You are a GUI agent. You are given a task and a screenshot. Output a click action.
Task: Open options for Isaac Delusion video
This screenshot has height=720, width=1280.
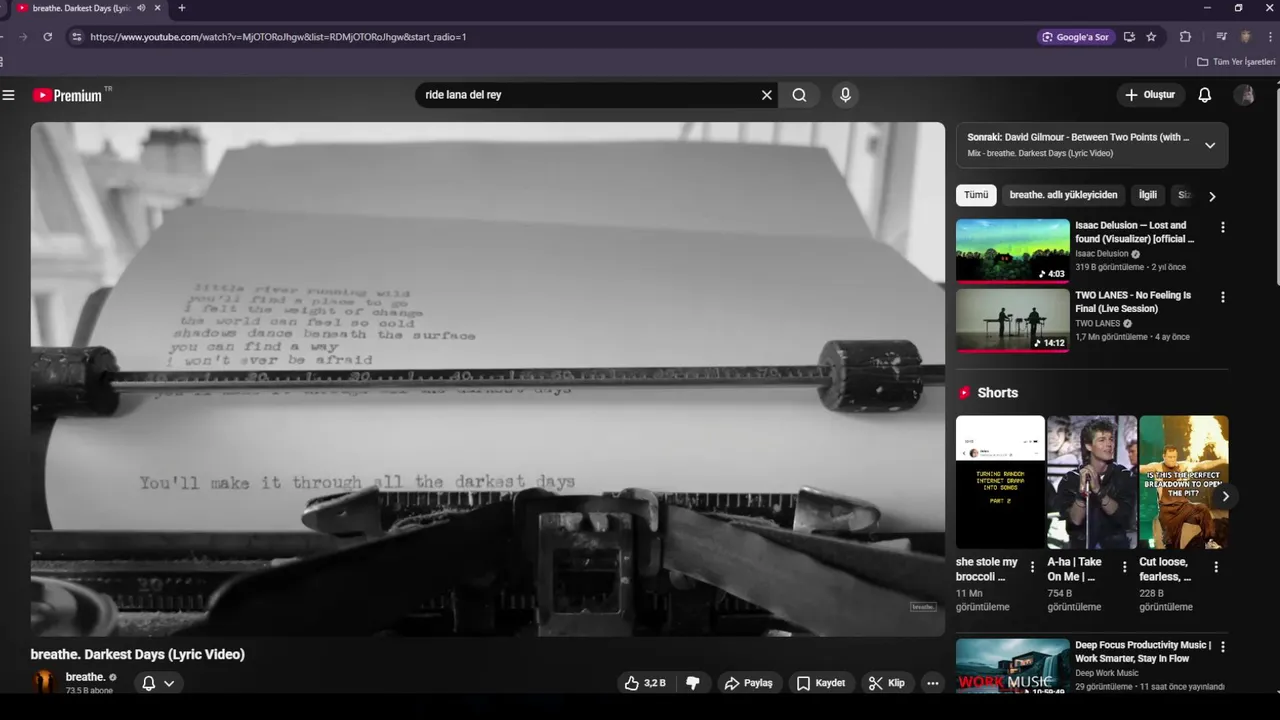[1222, 227]
